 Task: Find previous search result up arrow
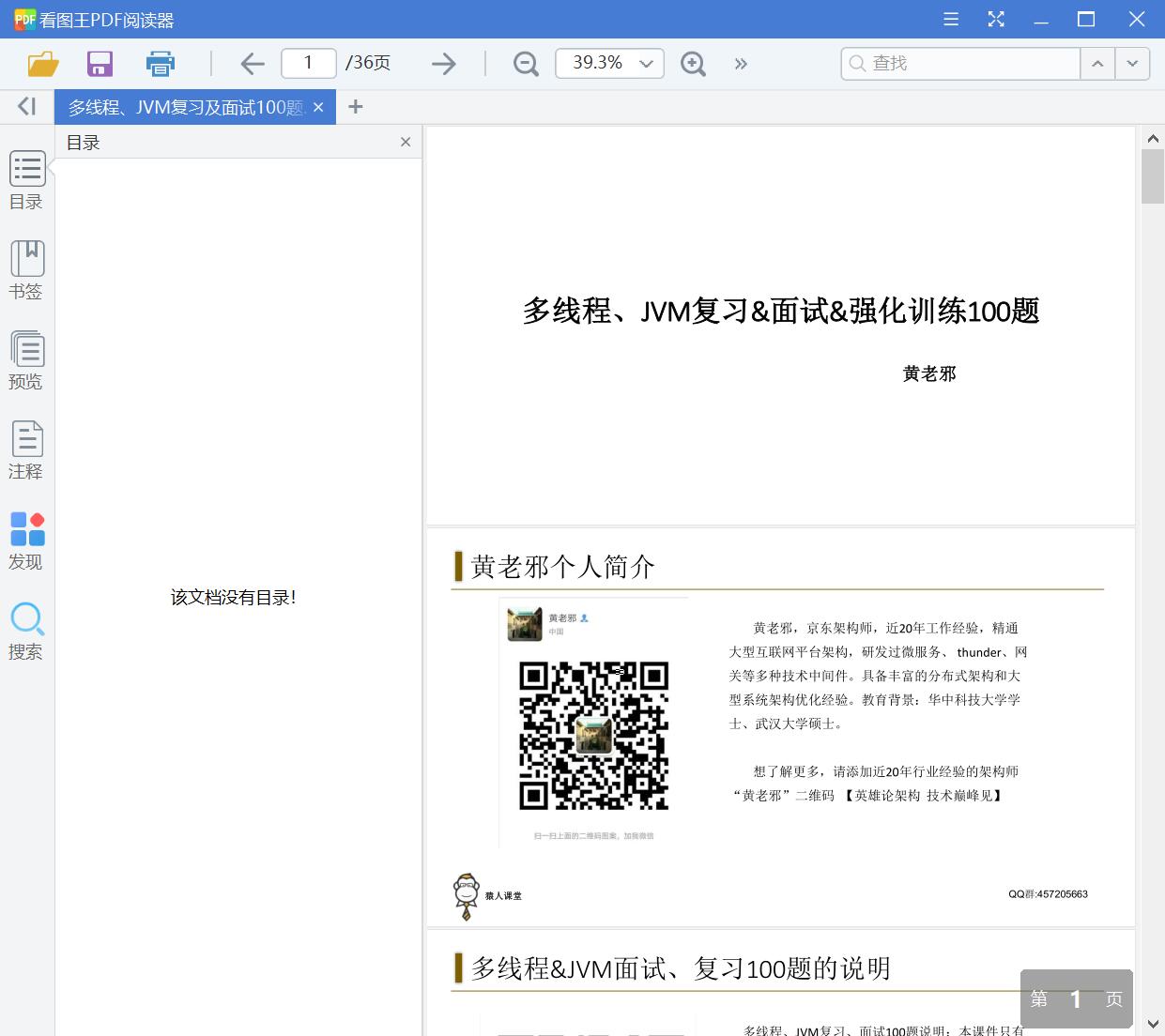pyautogui.click(x=1097, y=63)
